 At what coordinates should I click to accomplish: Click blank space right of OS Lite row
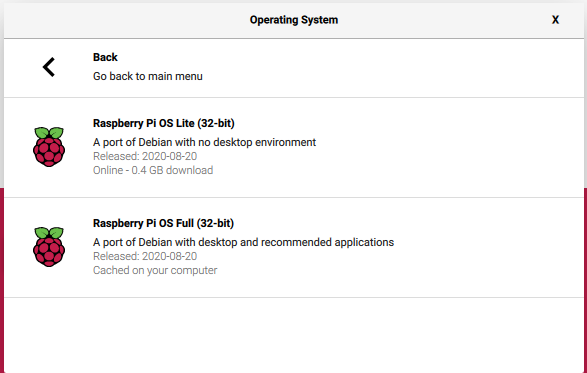449,148
